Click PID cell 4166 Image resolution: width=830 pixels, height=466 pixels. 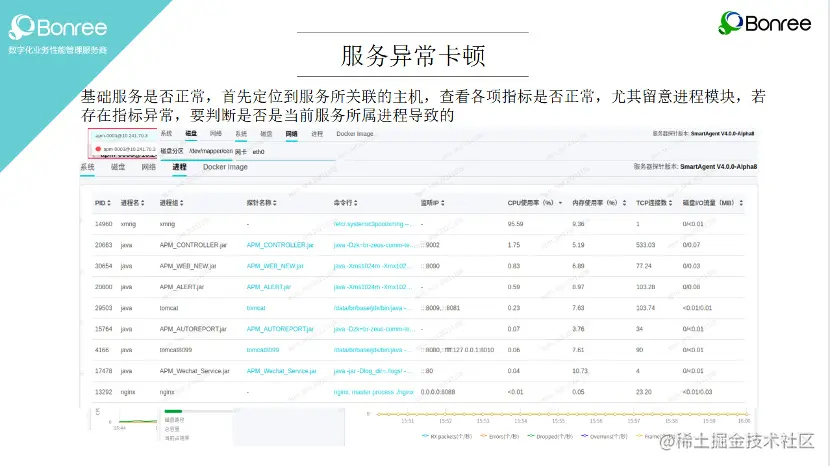pos(102,350)
